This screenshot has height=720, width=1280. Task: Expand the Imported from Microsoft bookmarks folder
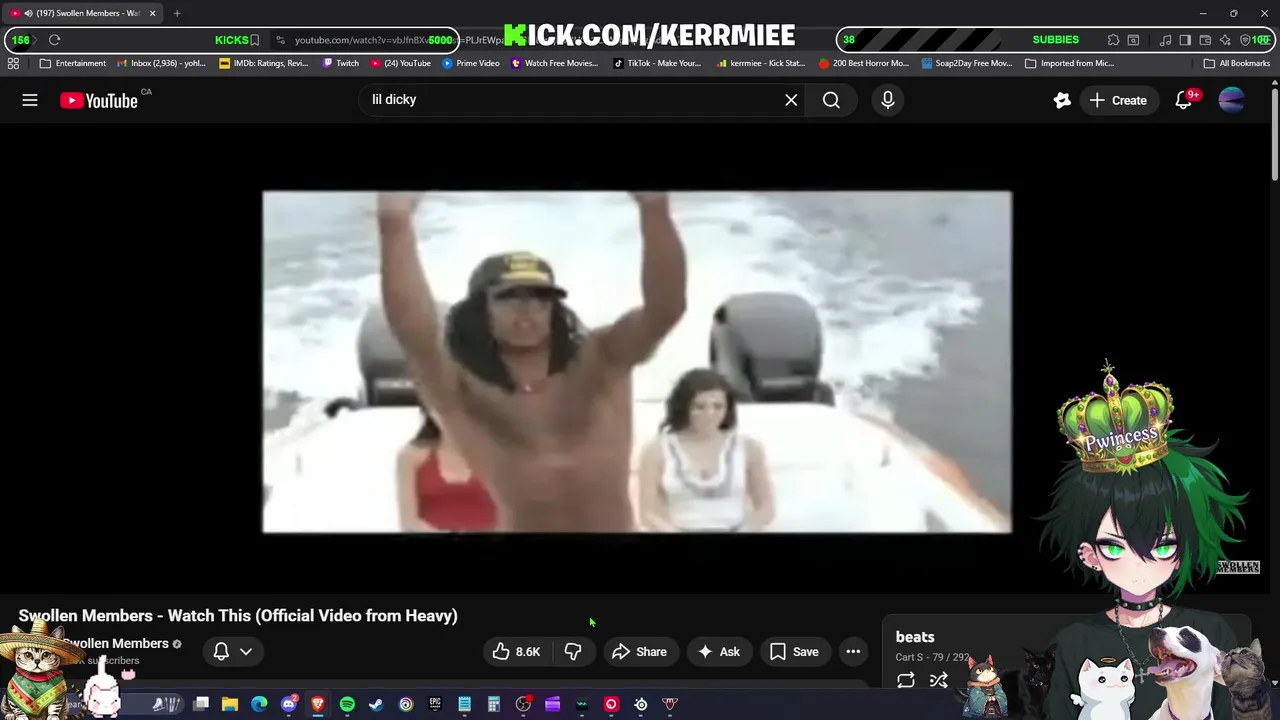click(x=1069, y=63)
